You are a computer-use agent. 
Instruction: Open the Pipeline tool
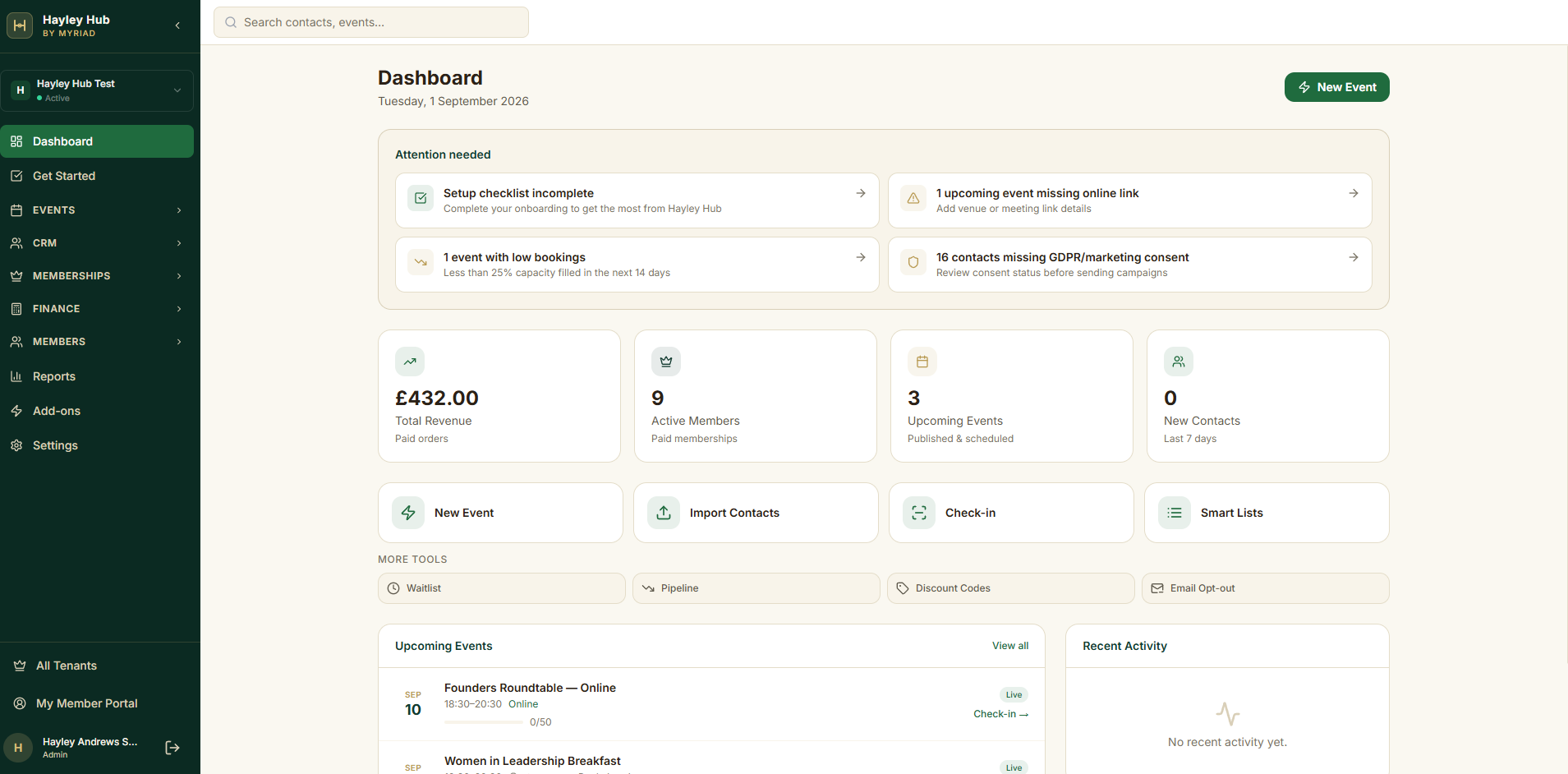pyautogui.click(x=756, y=588)
